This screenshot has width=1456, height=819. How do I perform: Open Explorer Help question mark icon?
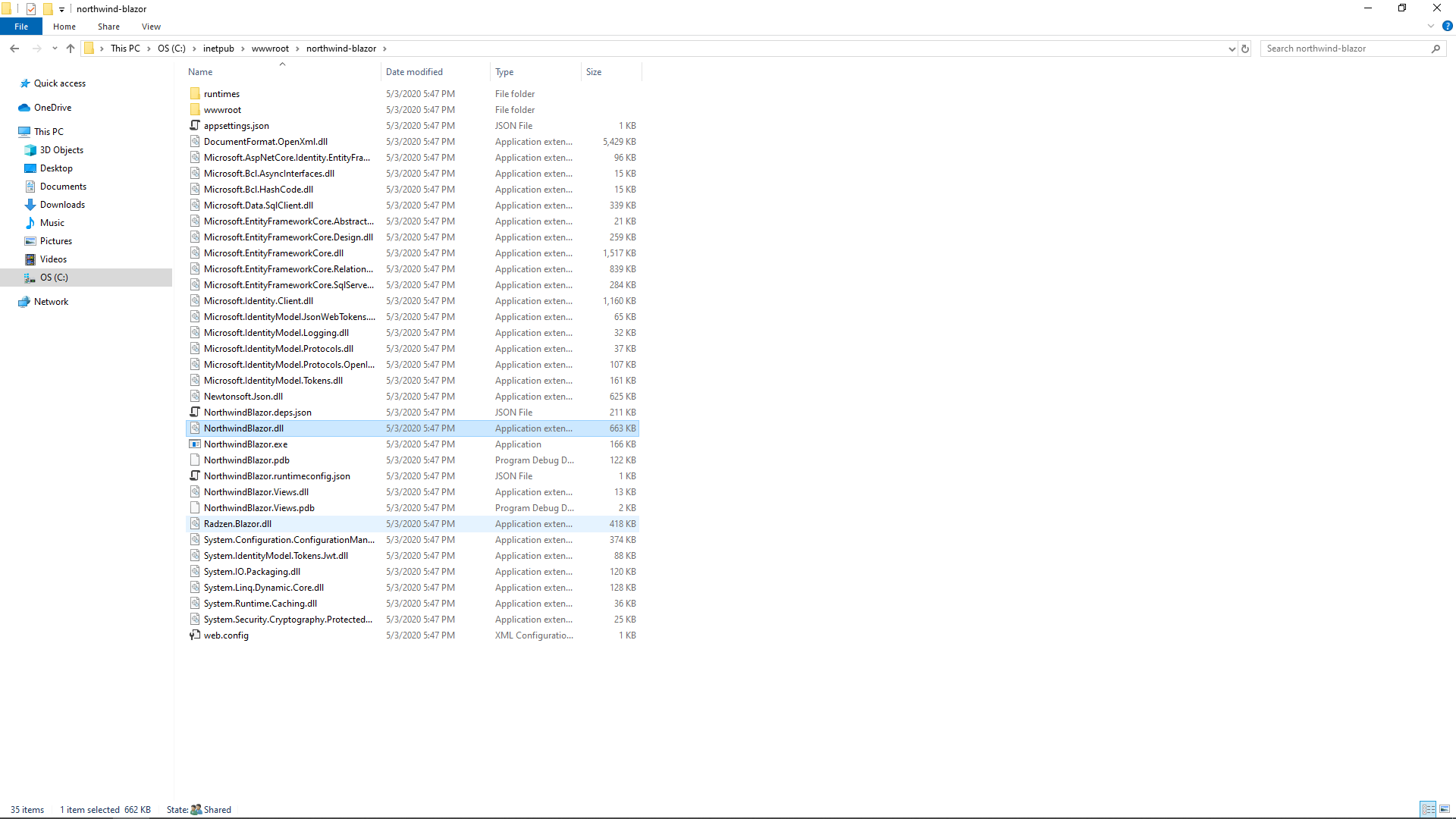[x=1447, y=26]
